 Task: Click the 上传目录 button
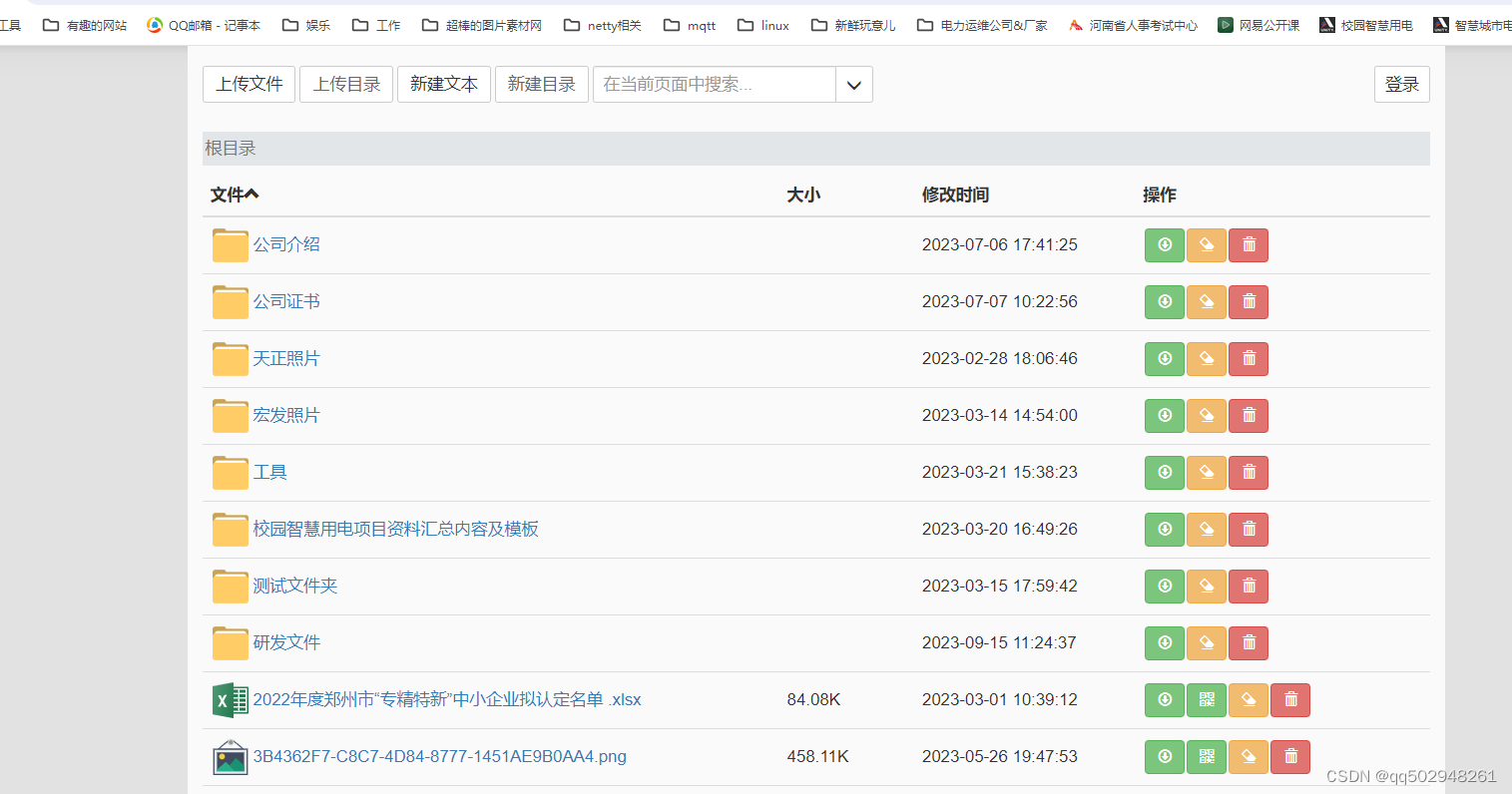tap(346, 85)
